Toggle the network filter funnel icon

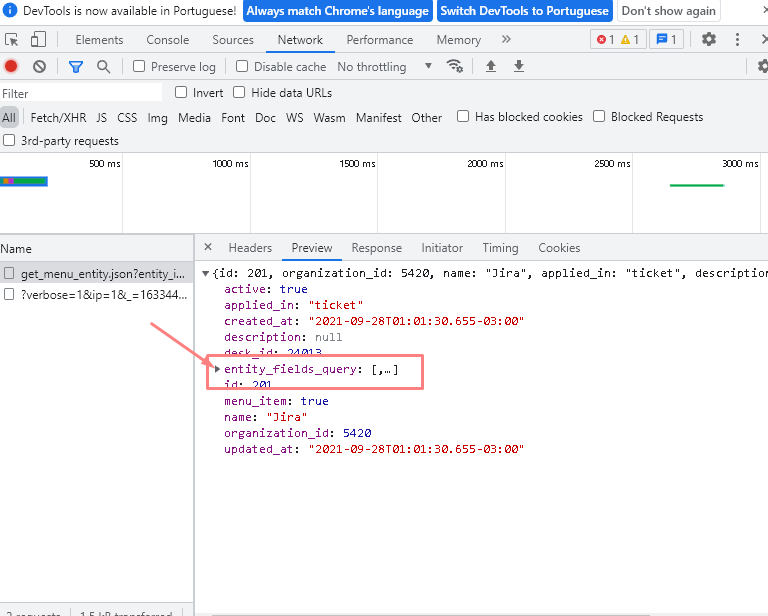(x=75, y=67)
